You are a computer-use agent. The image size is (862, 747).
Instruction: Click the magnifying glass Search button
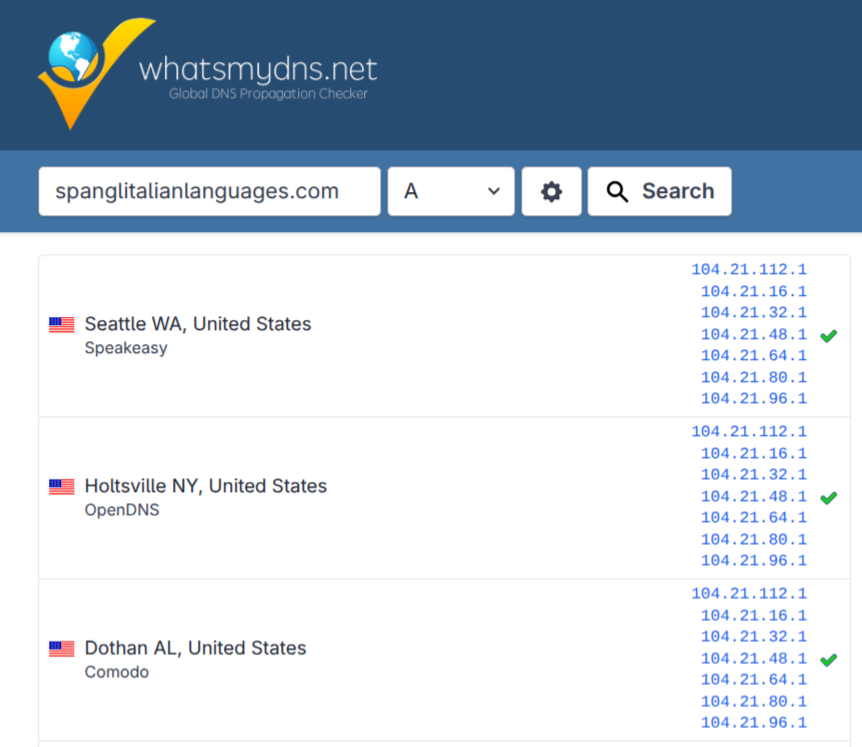(x=660, y=191)
